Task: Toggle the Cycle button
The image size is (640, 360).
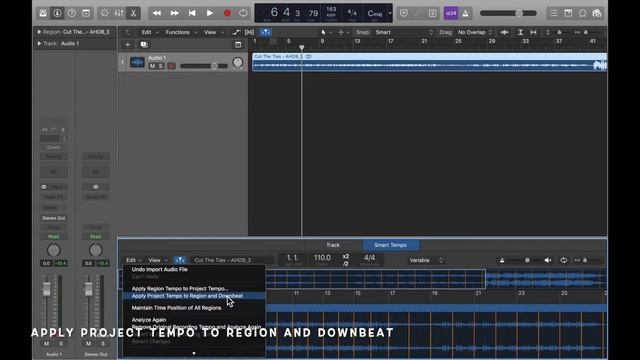Action: pos(243,13)
